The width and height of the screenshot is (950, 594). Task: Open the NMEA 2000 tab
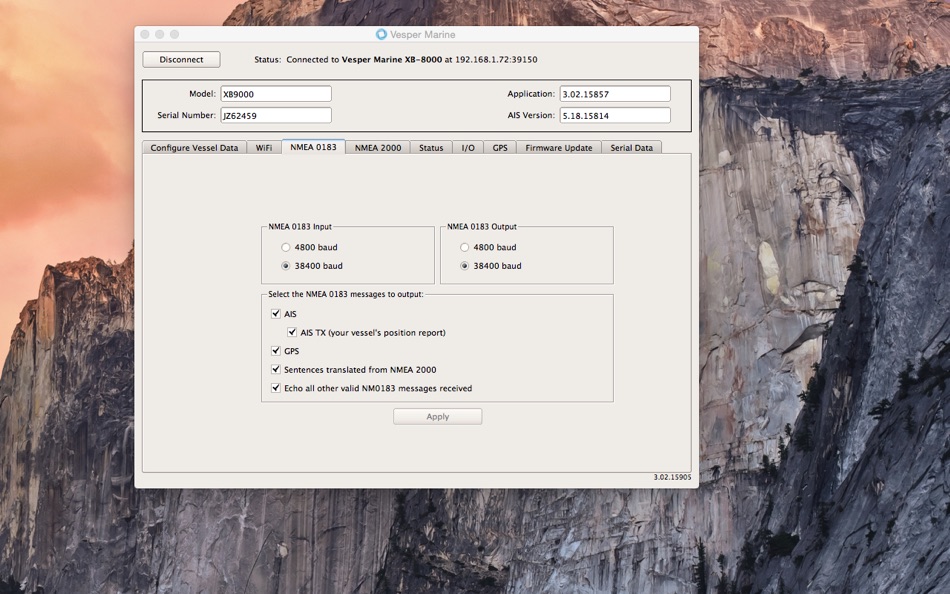click(x=378, y=147)
